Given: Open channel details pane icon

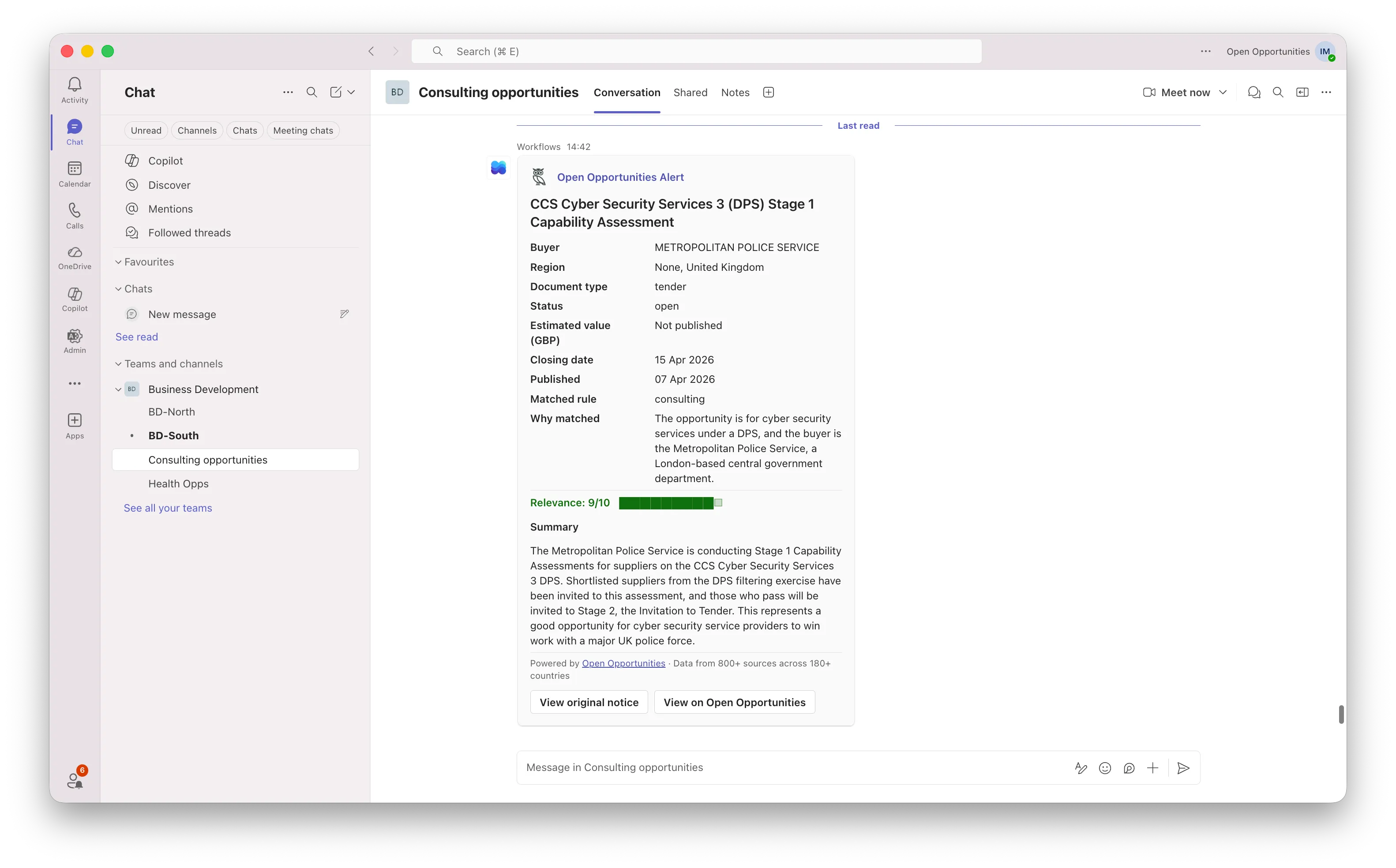Looking at the screenshot, I should coord(1302,93).
